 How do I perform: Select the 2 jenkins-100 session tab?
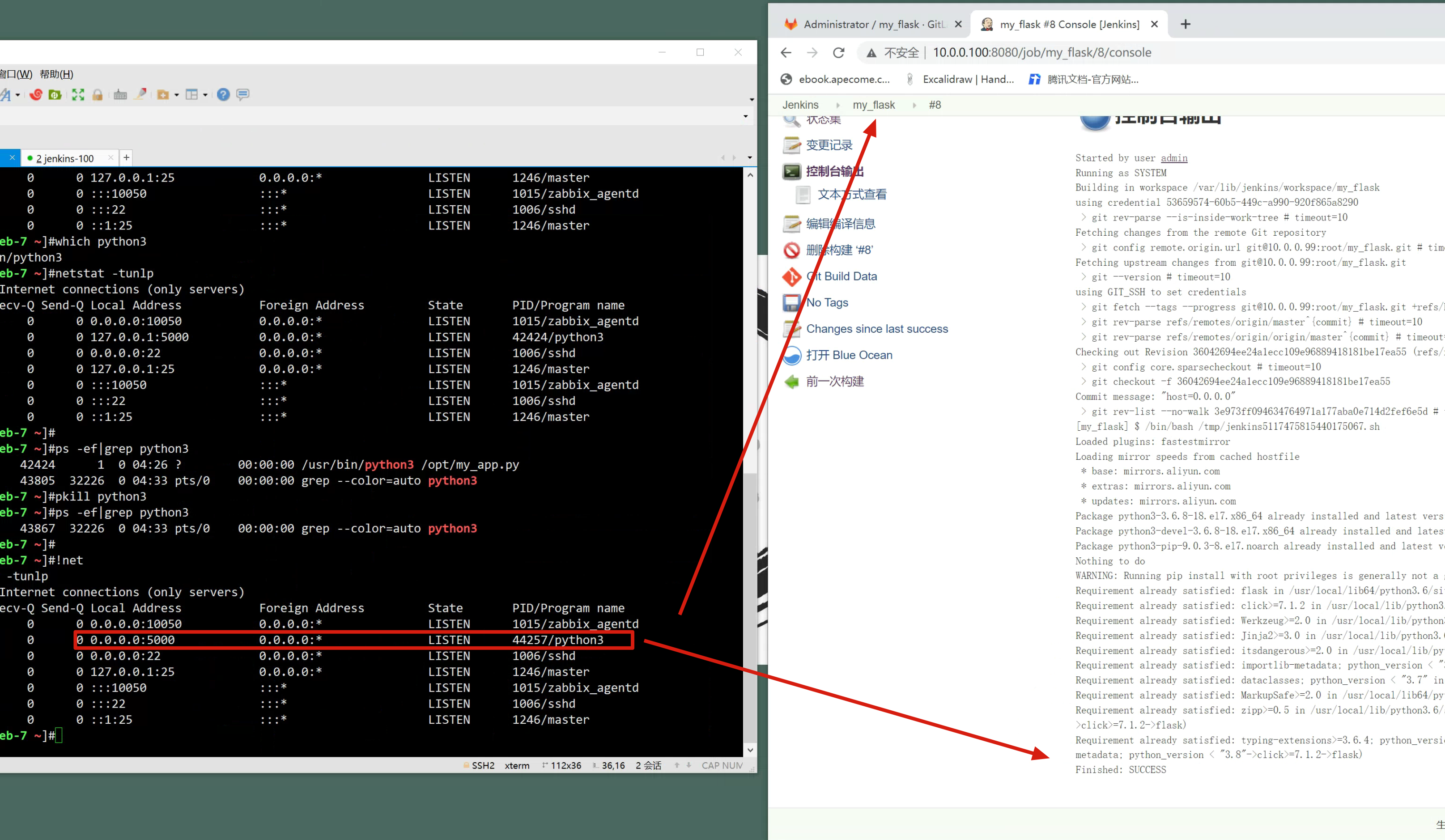point(64,158)
